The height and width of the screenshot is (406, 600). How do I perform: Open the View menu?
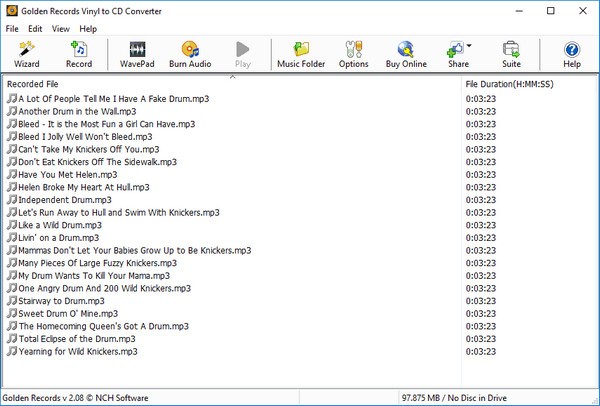click(x=61, y=29)
